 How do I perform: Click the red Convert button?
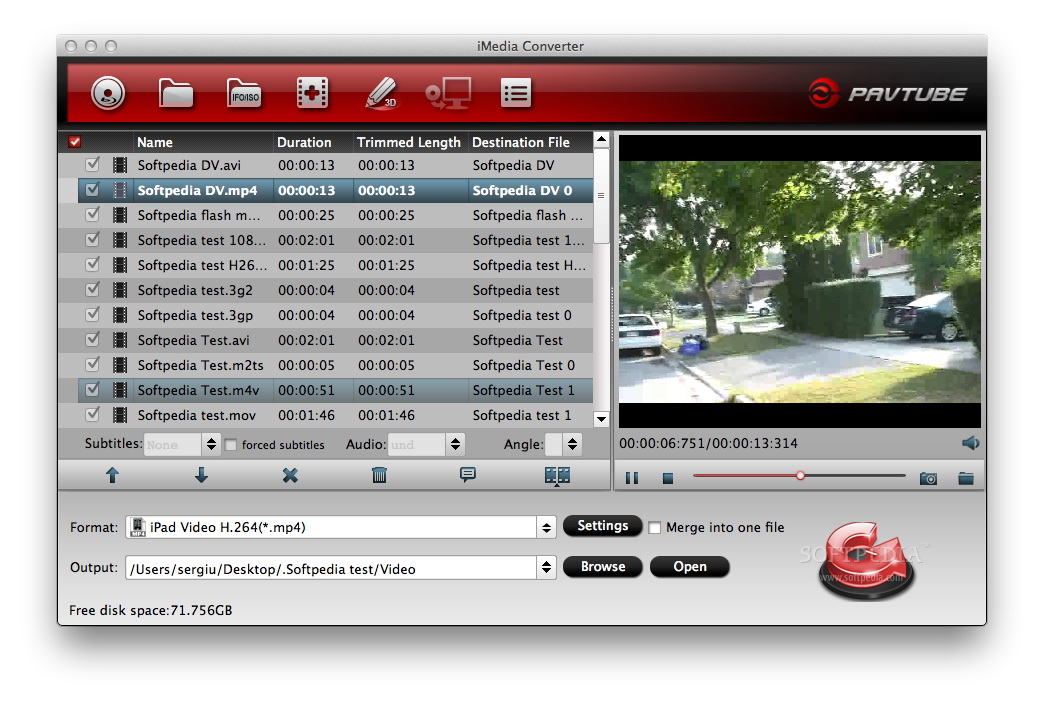(866, 561)
